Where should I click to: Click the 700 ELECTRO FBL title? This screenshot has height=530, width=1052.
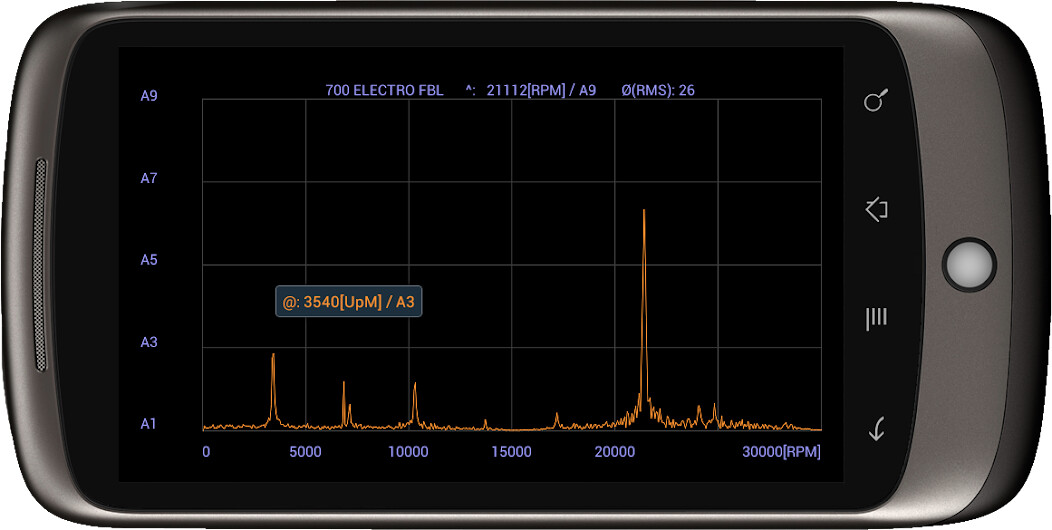[384, 90]
